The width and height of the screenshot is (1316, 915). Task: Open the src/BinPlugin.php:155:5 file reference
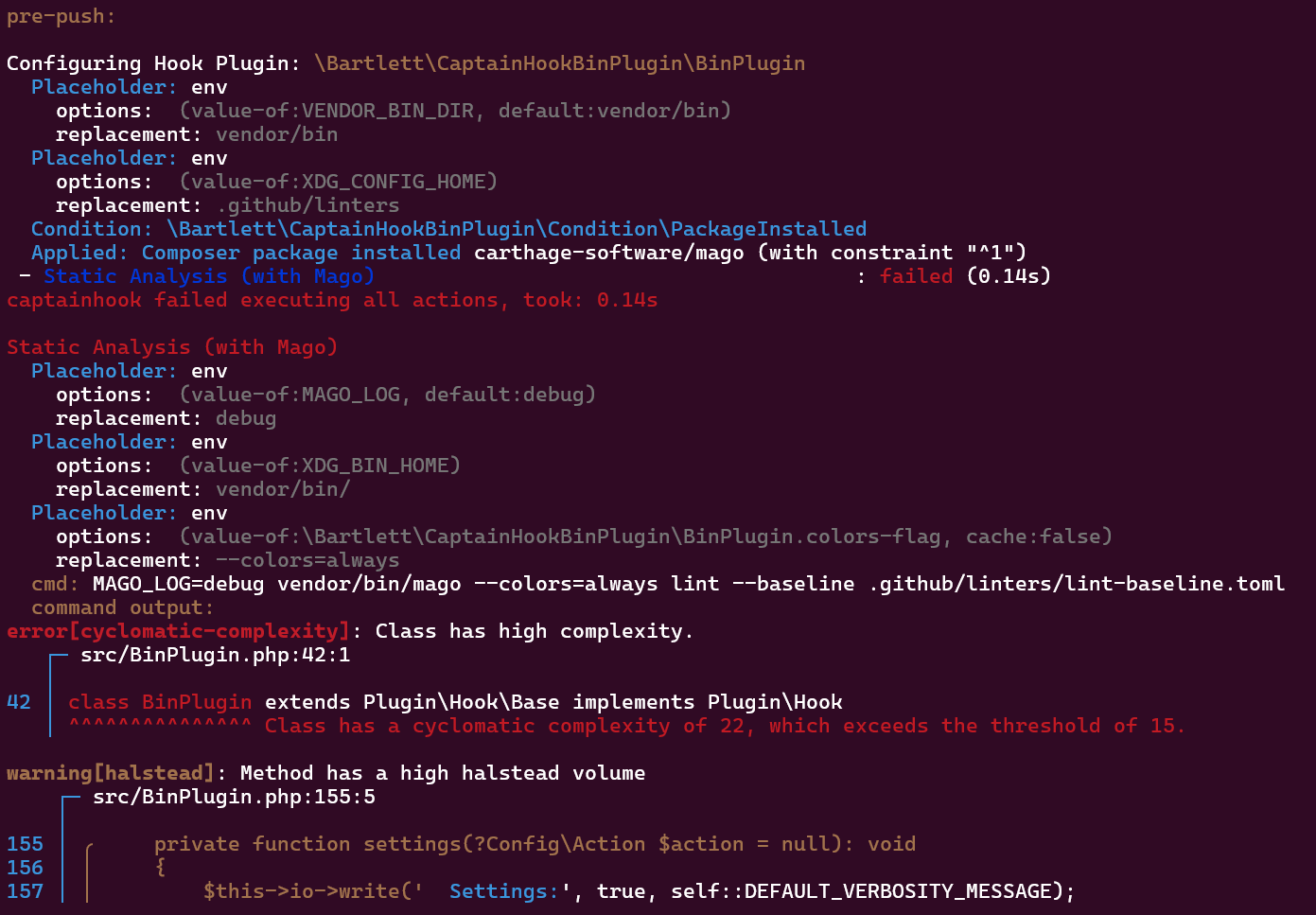click(234, 797)
